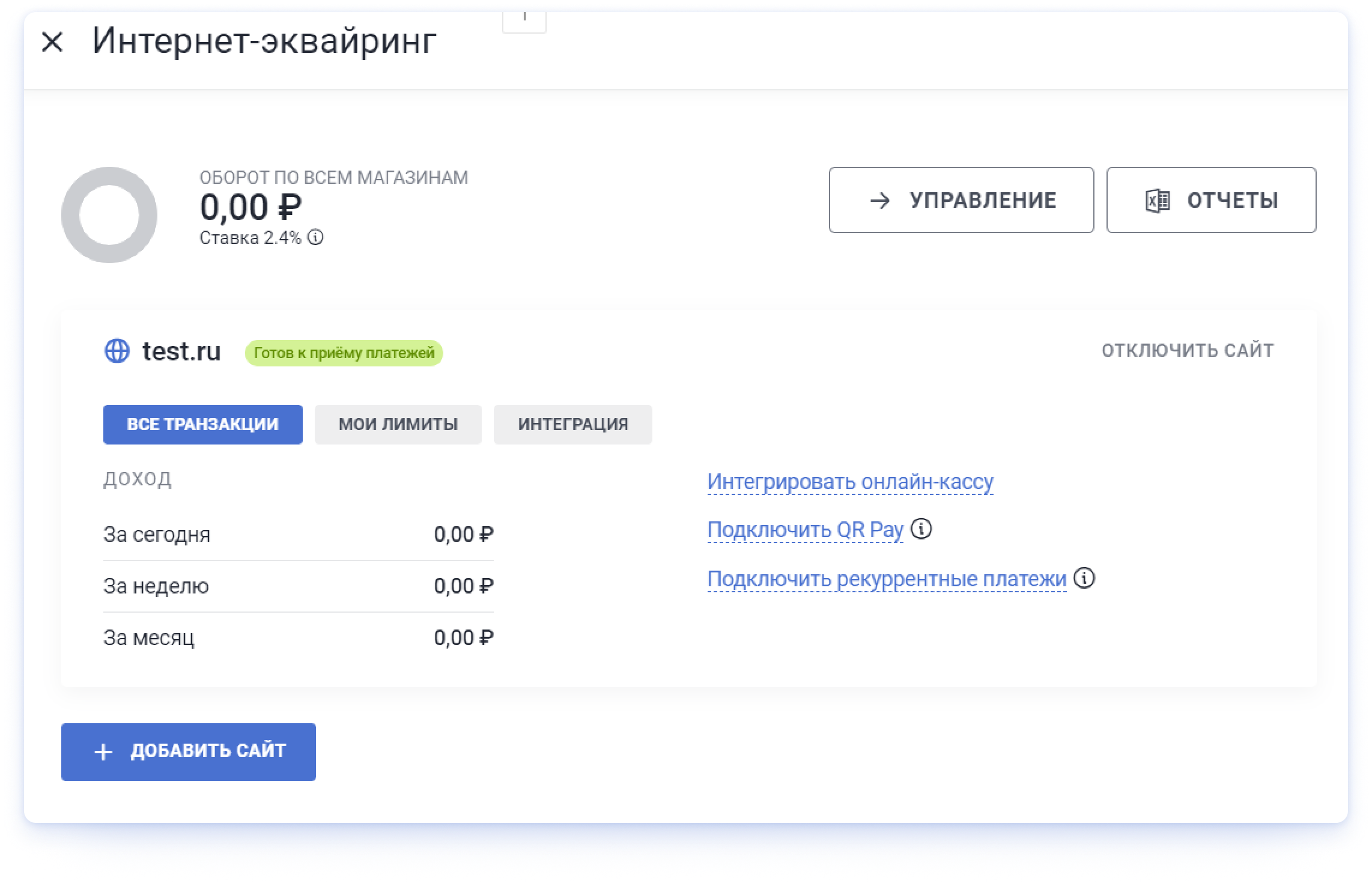The width and height of the screenshot is (1372, 883).
Task: Click the info icon next to QR Pay
Action: click(x=921, y=529)
